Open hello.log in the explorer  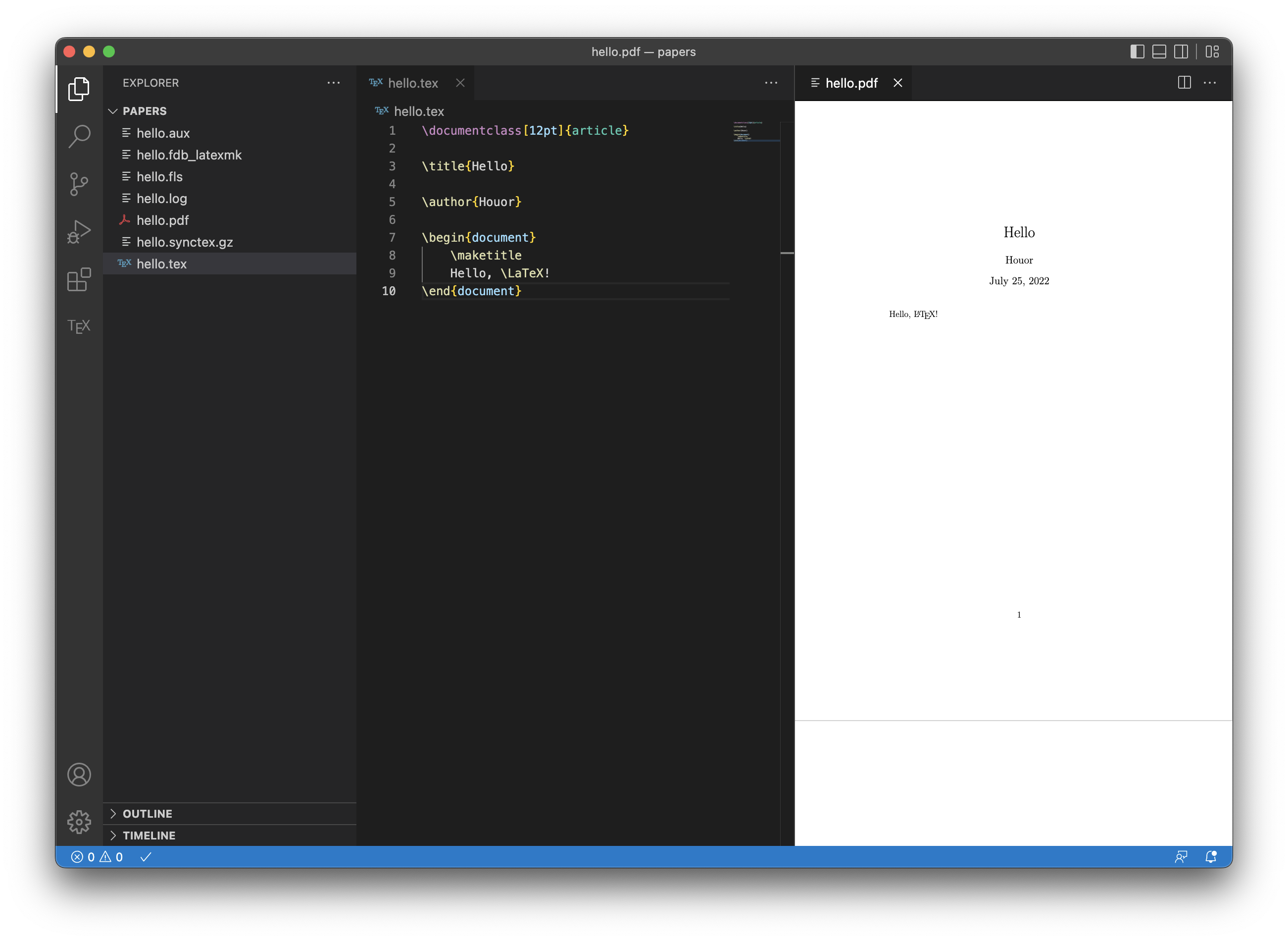point(162,198)
